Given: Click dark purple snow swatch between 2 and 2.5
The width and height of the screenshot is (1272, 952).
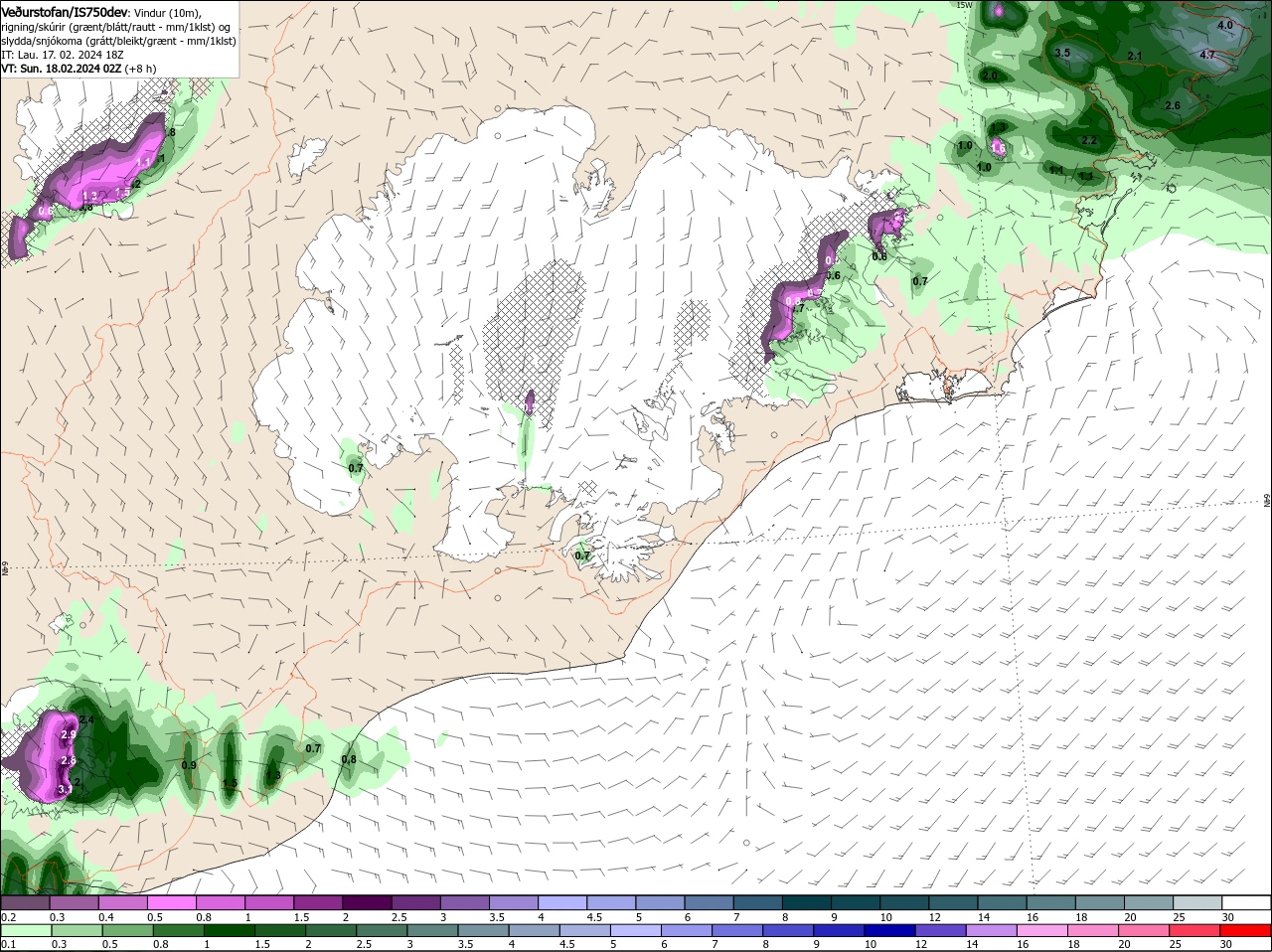Looking at the screenshot, I should tap(367, 902).
